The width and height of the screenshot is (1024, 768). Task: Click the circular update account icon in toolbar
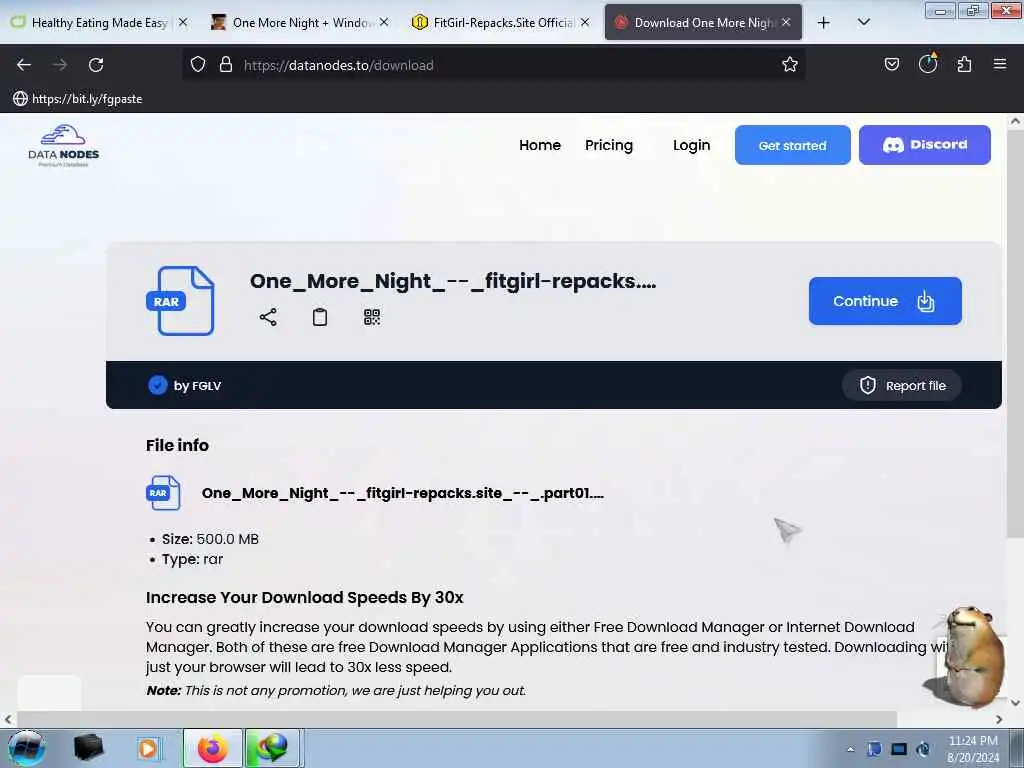pos(927,63)
